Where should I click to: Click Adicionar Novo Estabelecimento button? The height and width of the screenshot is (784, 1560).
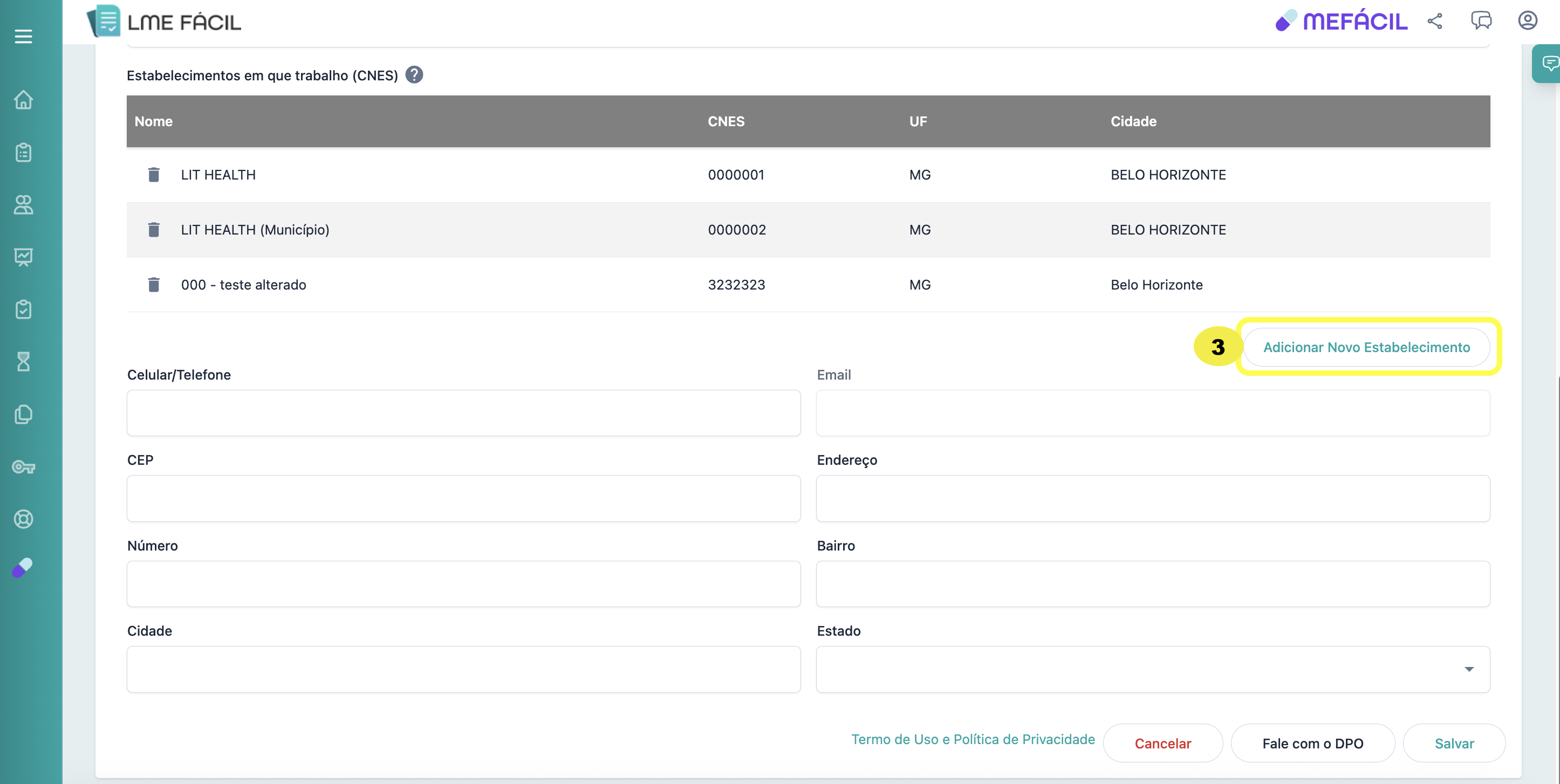(1366, 347)
